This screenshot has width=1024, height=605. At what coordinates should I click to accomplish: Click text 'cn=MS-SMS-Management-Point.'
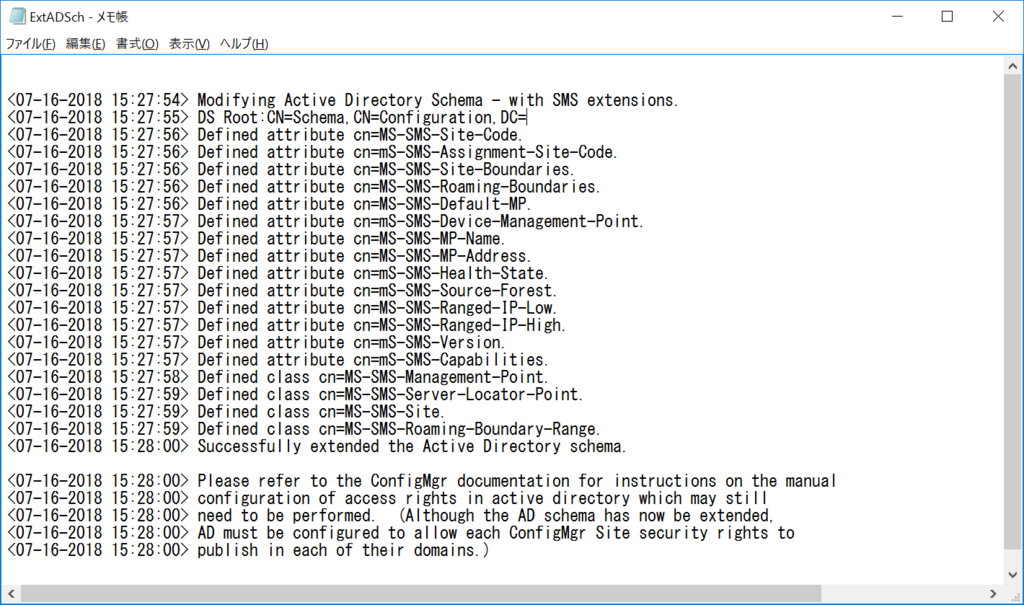(x=434, y=377)
